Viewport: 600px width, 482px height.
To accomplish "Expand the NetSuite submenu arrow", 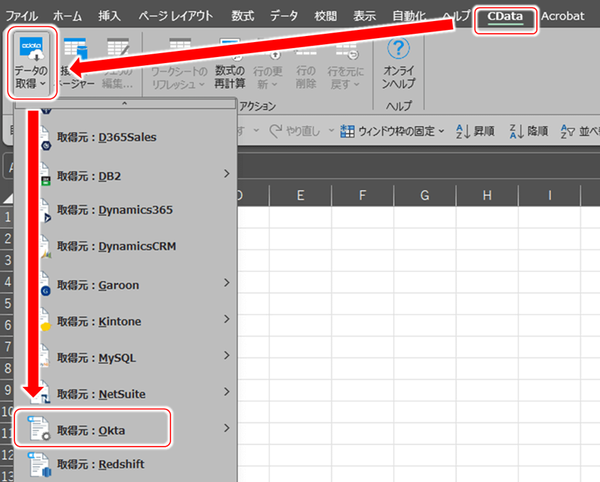I will [x=227, y=392].
